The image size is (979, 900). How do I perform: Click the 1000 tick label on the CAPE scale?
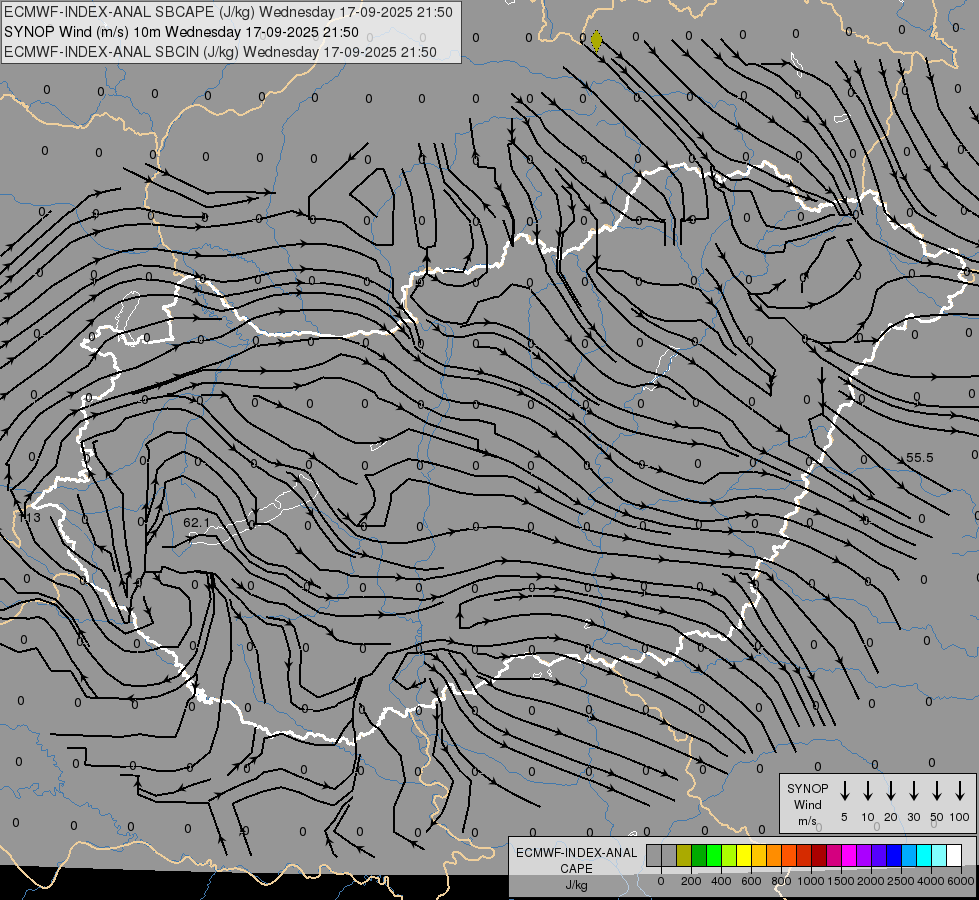tap(810, 881)
